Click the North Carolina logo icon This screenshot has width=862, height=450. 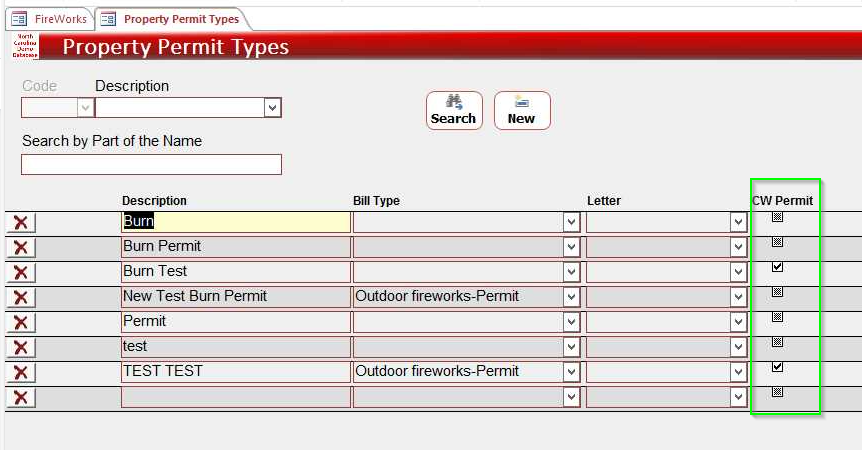tap(26, 46)
